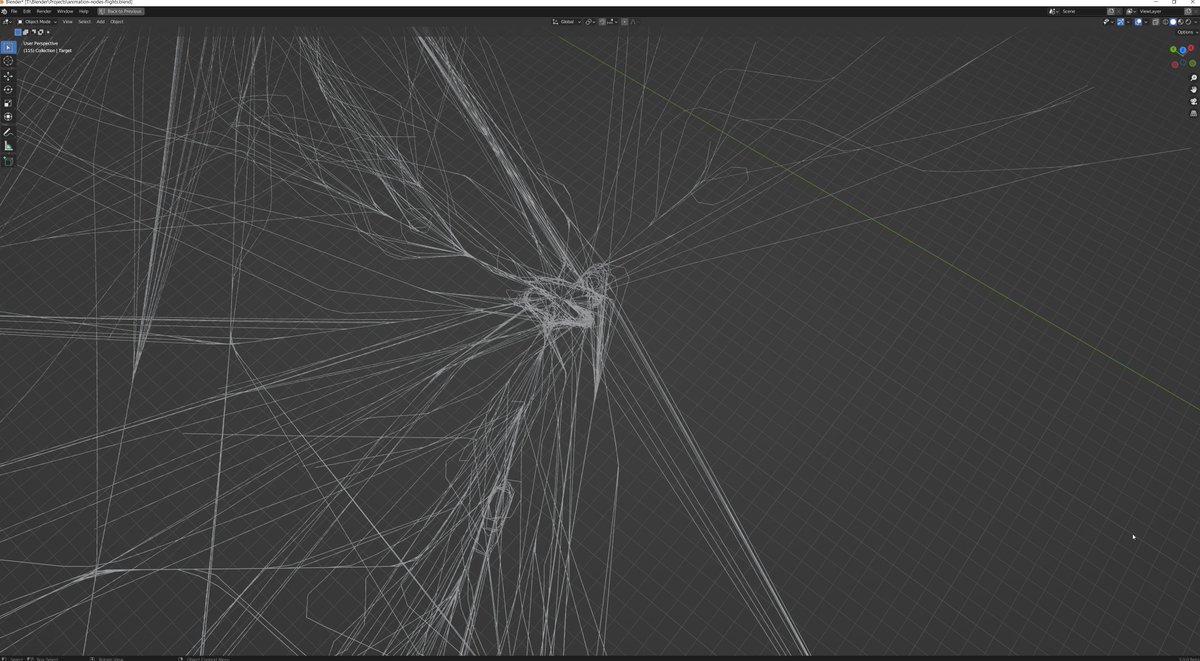This screenshot has width=1200, height=661.
Task: Activate the Move tool
Action: (x=8, y=76)
